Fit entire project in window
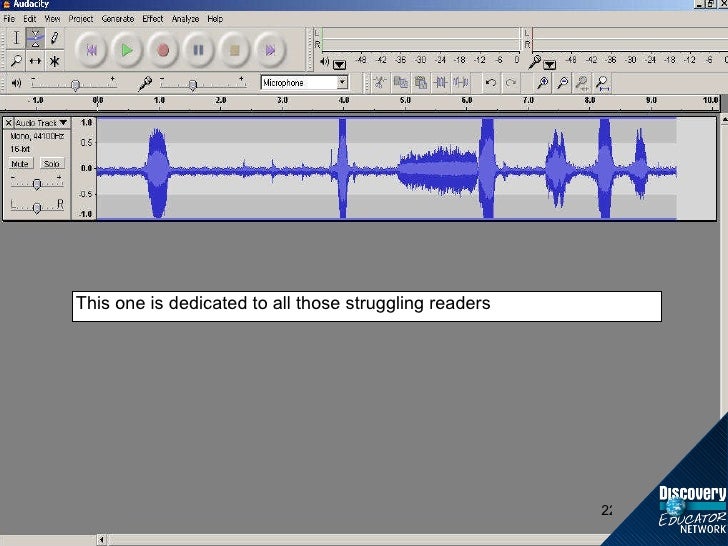This screenshot has height=546, width=728. point(602,83)
